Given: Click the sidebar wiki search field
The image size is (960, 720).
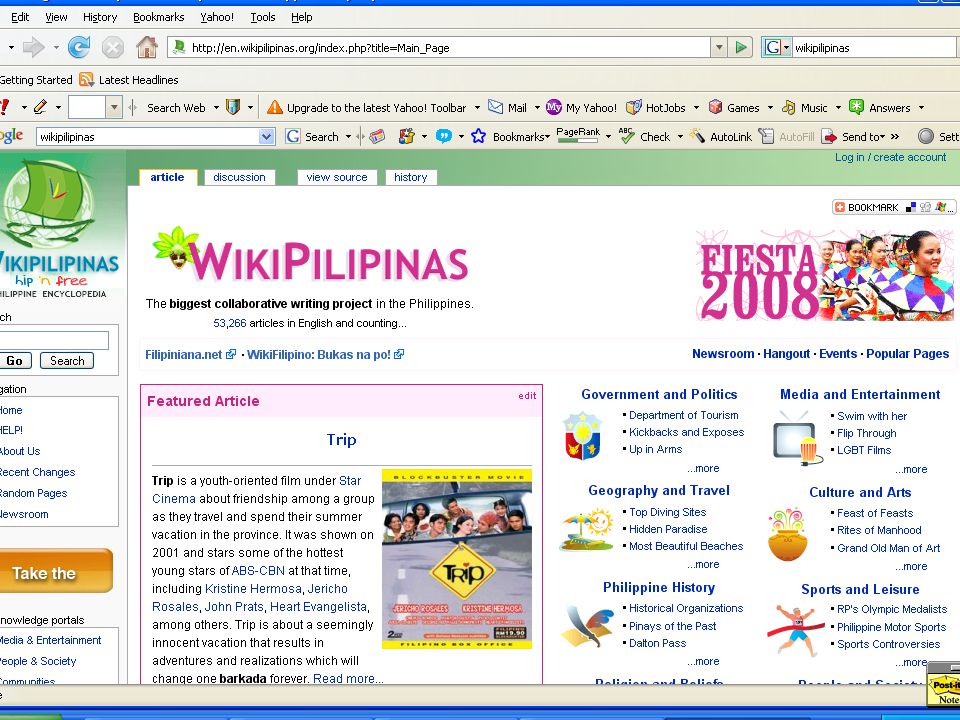Looking at the screenshot, I should (x=54, y=340).
